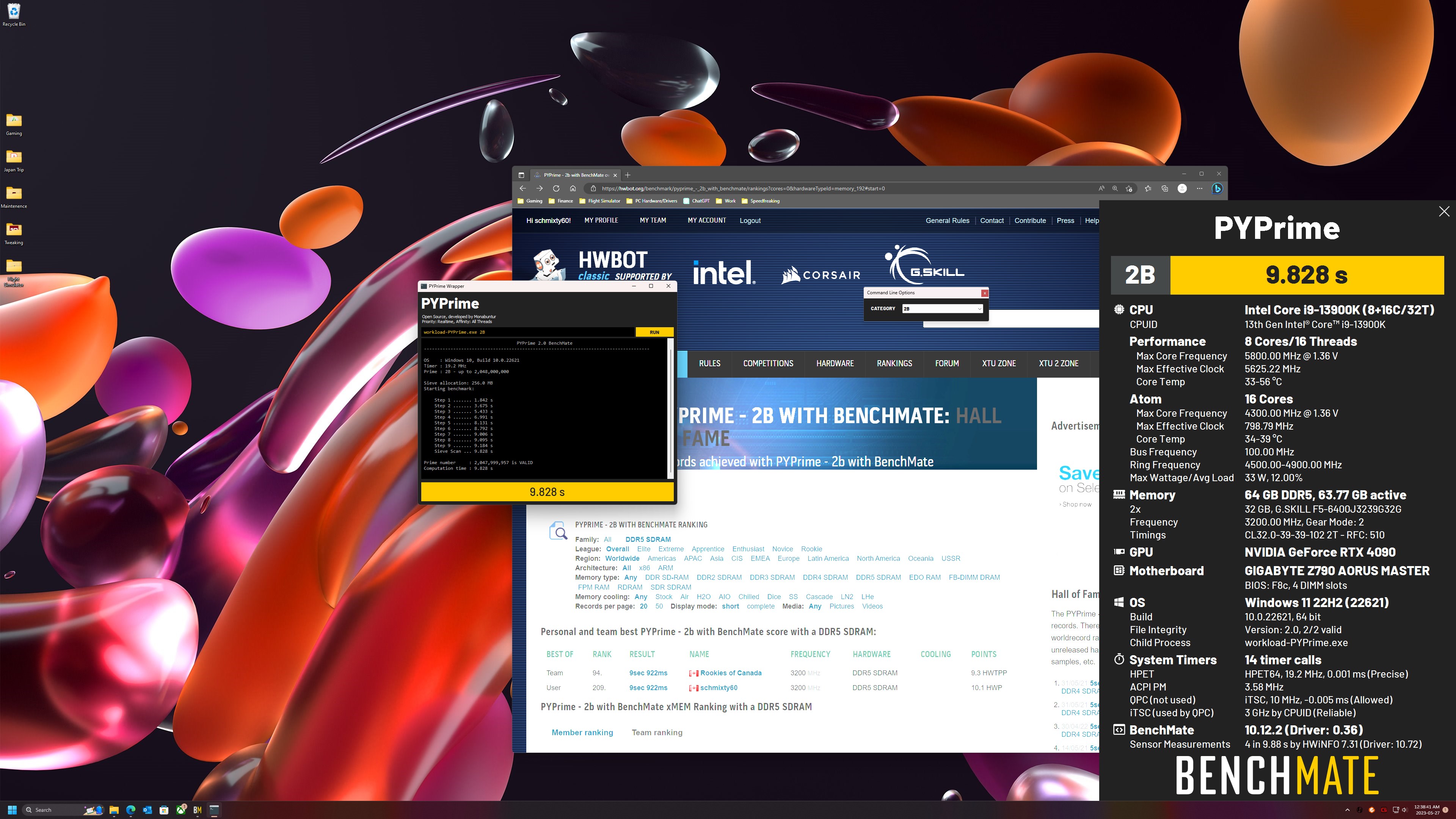
Task: Select the Tweaking desktop folder
Action: click(14, 234)
